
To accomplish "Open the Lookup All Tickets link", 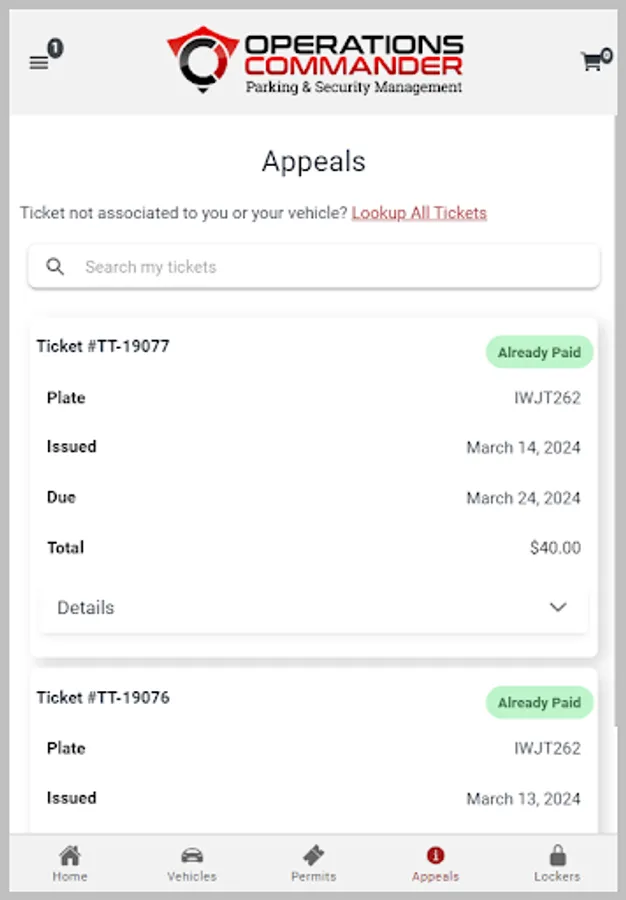I will [419, 213].
